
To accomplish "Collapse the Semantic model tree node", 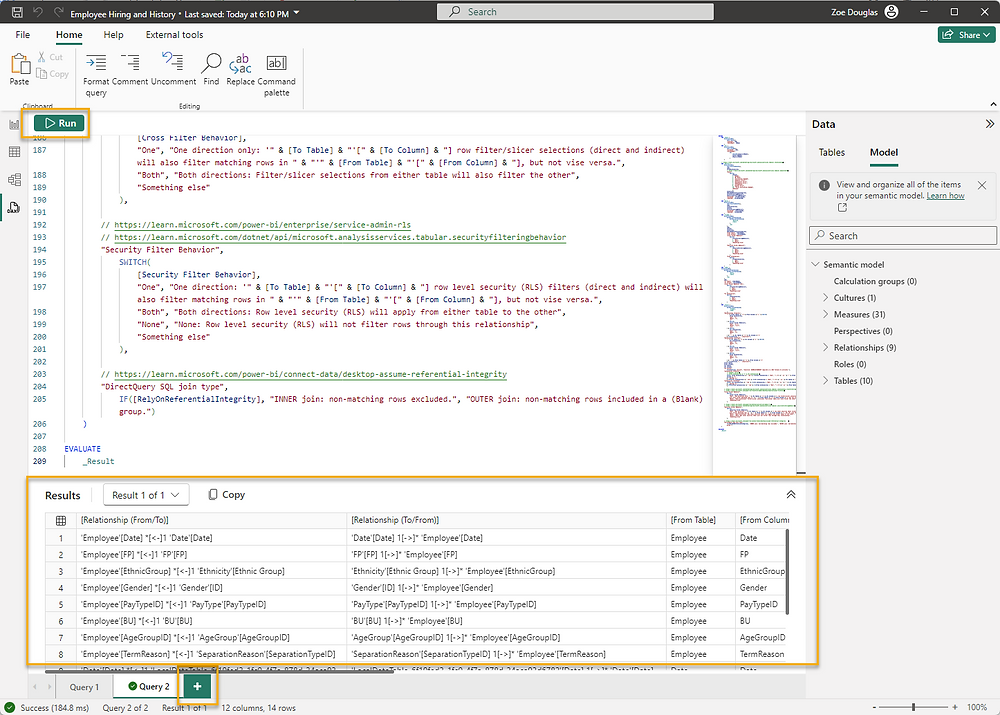I will pos(816,264).
